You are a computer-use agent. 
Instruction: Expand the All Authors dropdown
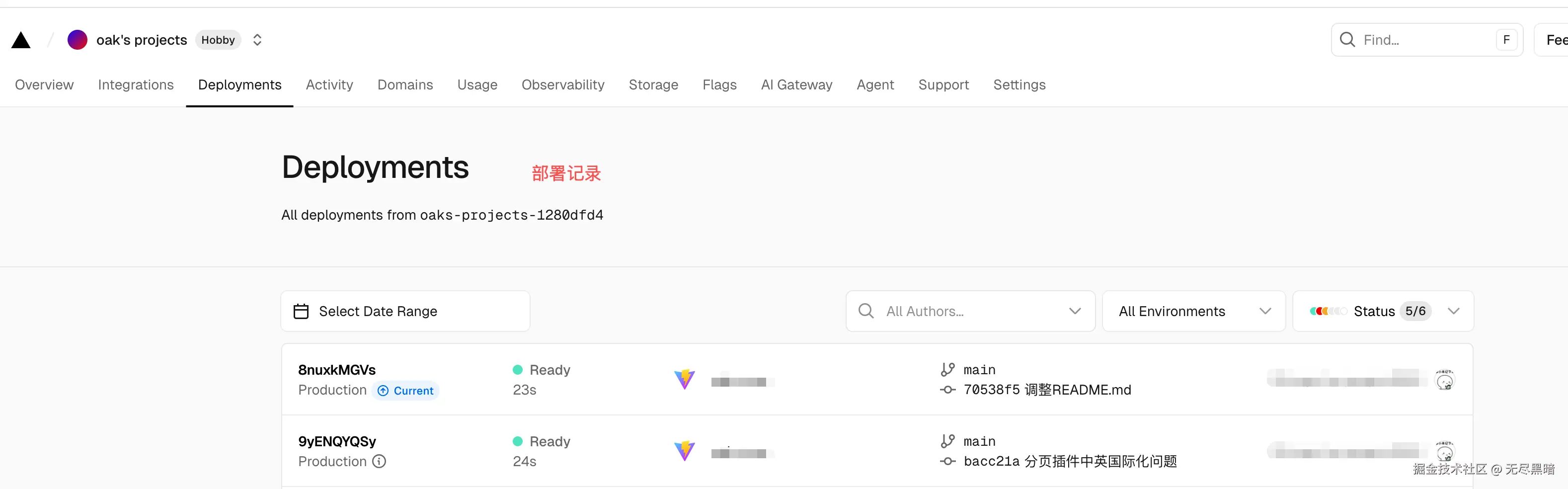click(x=1074, y=311)
